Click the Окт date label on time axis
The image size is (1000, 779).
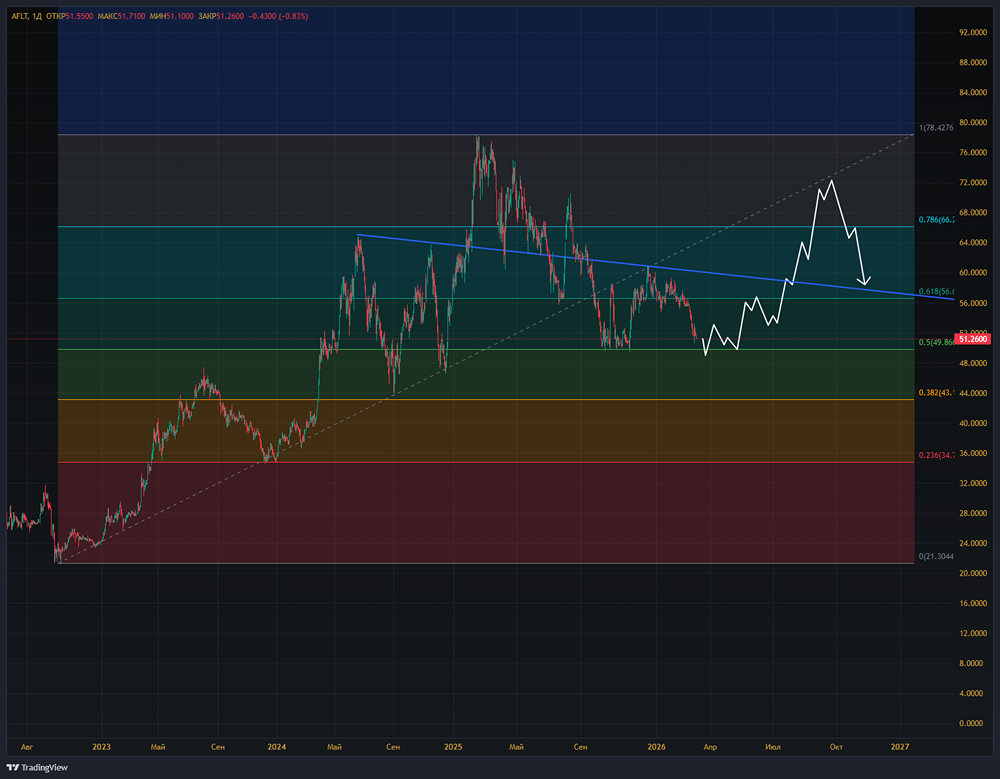coord(836,746)
